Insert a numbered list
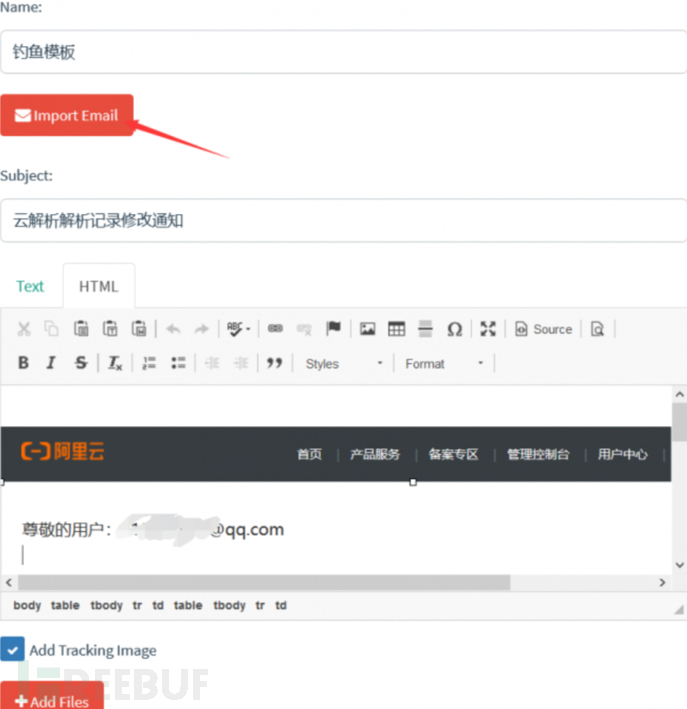Viewport: 687px width, 709px height. coord(149,363)
